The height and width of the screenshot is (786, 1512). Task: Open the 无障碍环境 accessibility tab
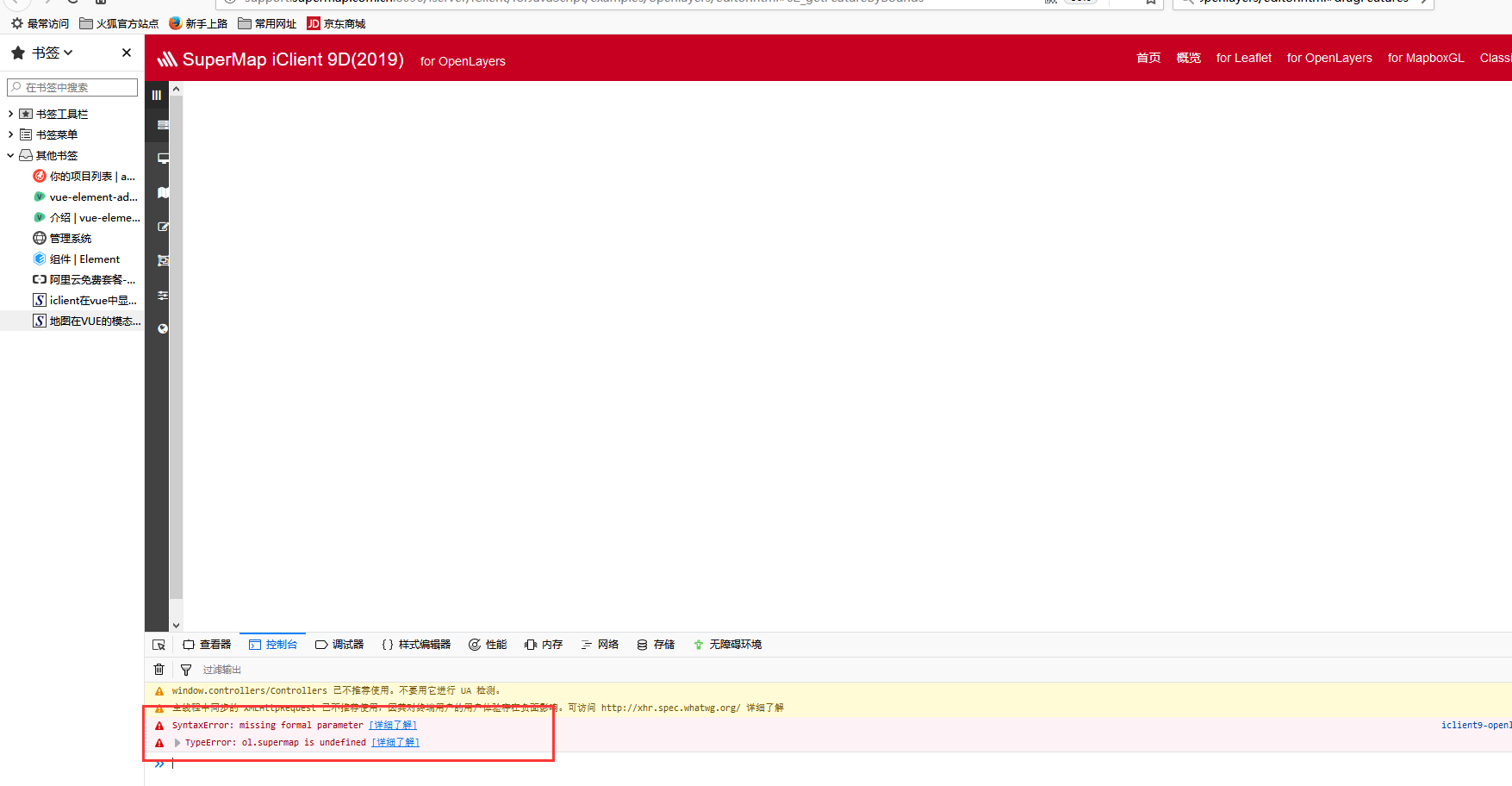727,645
